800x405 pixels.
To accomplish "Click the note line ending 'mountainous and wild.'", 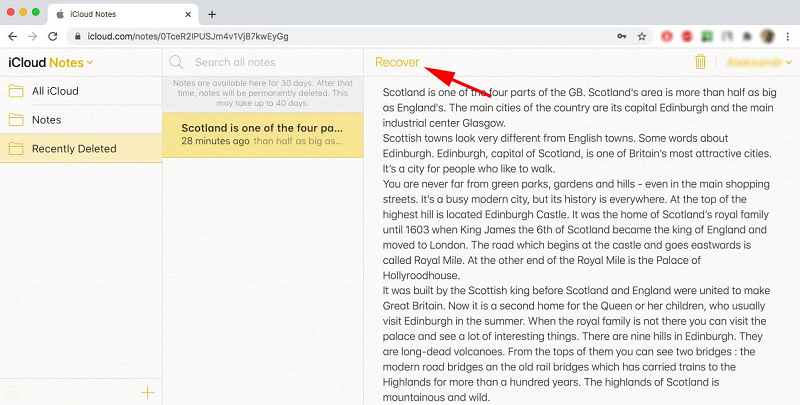I will pos(436,397).
